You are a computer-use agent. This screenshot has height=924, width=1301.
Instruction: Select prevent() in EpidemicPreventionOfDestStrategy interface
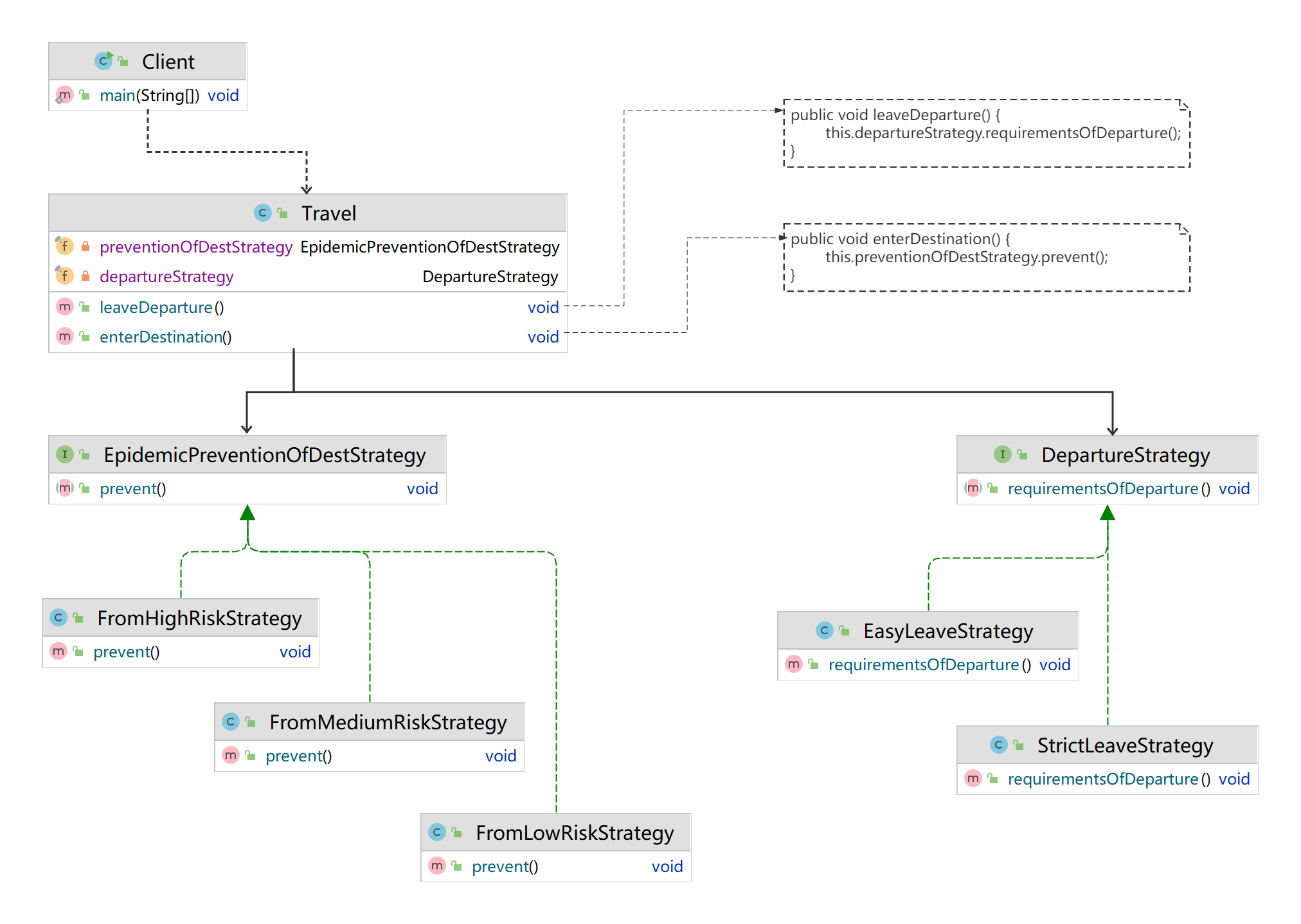(x=132, y=489)
